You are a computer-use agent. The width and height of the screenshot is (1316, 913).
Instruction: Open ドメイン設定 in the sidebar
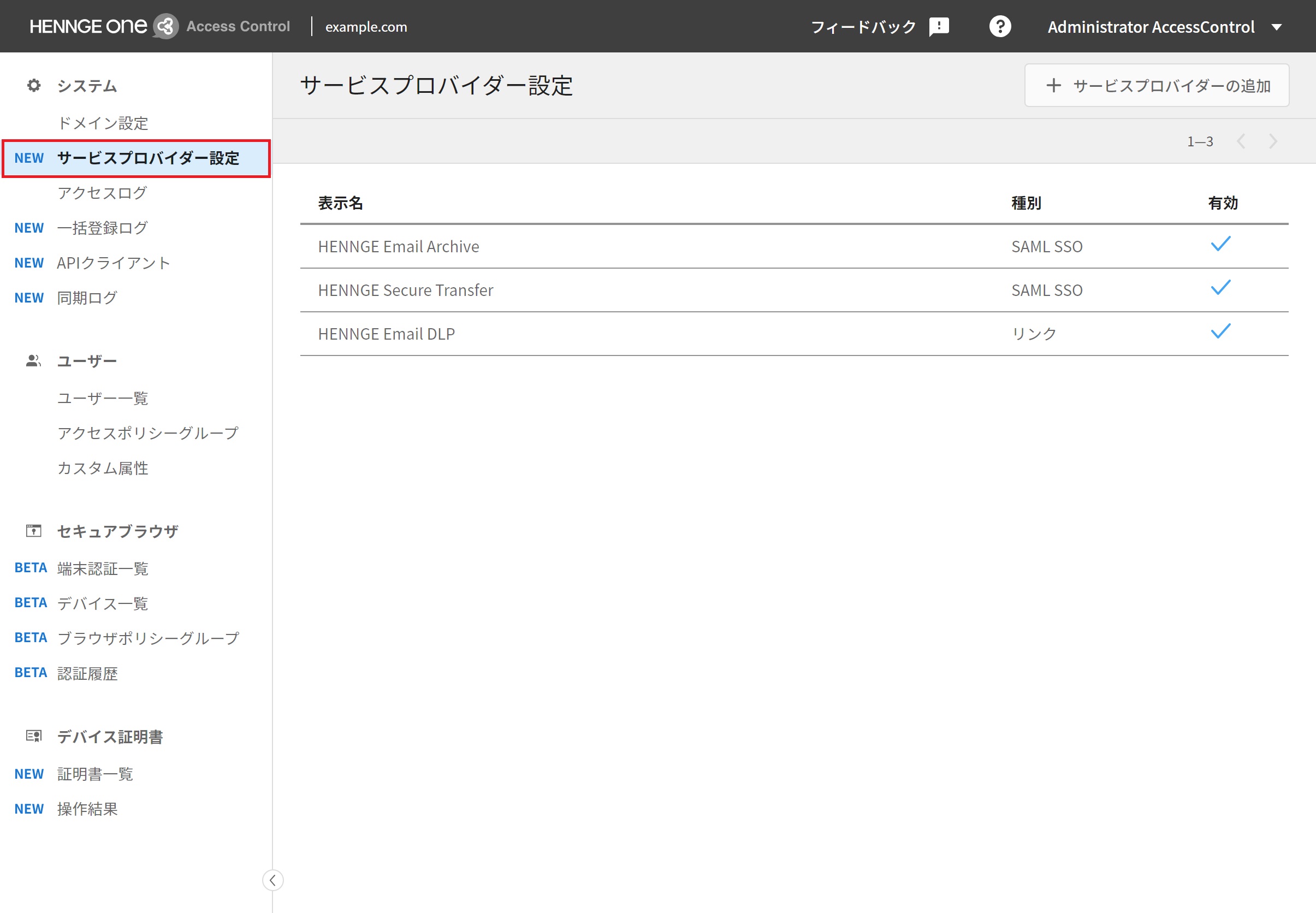pos(102,123)
